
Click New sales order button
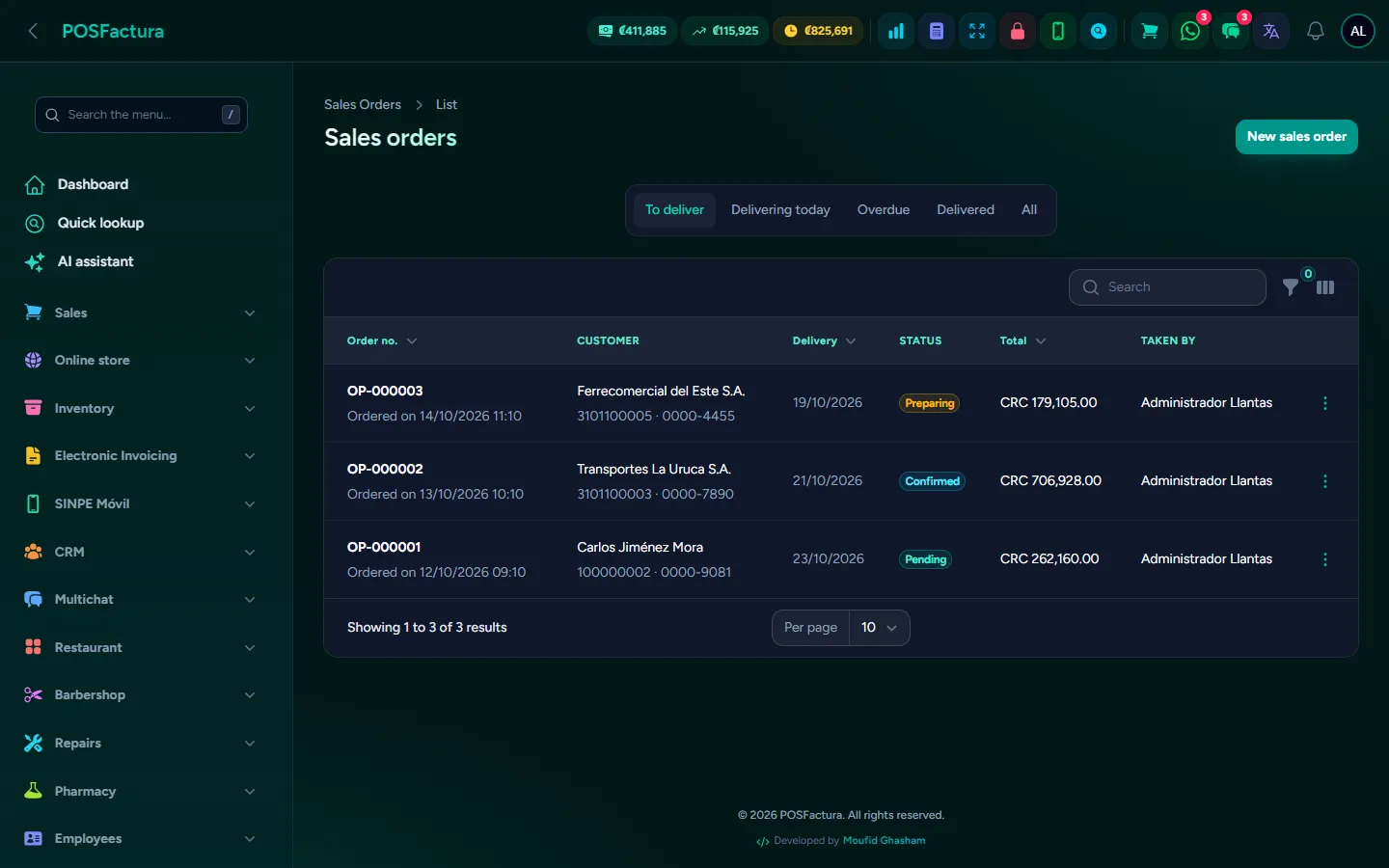point(1296,137)
